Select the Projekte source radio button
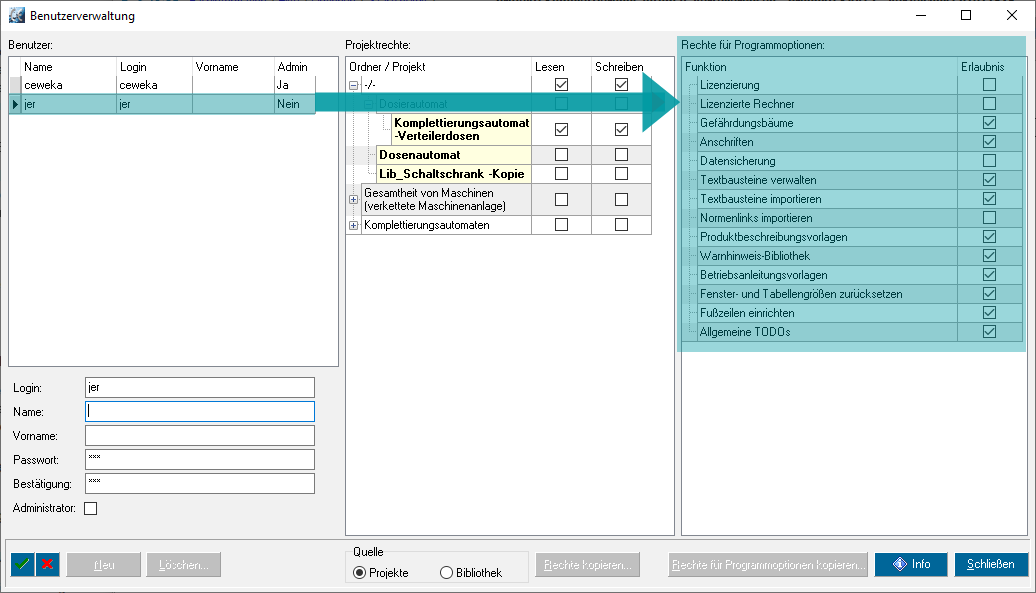Viewport: 1036px width, 593px height. tap(359, 573)
